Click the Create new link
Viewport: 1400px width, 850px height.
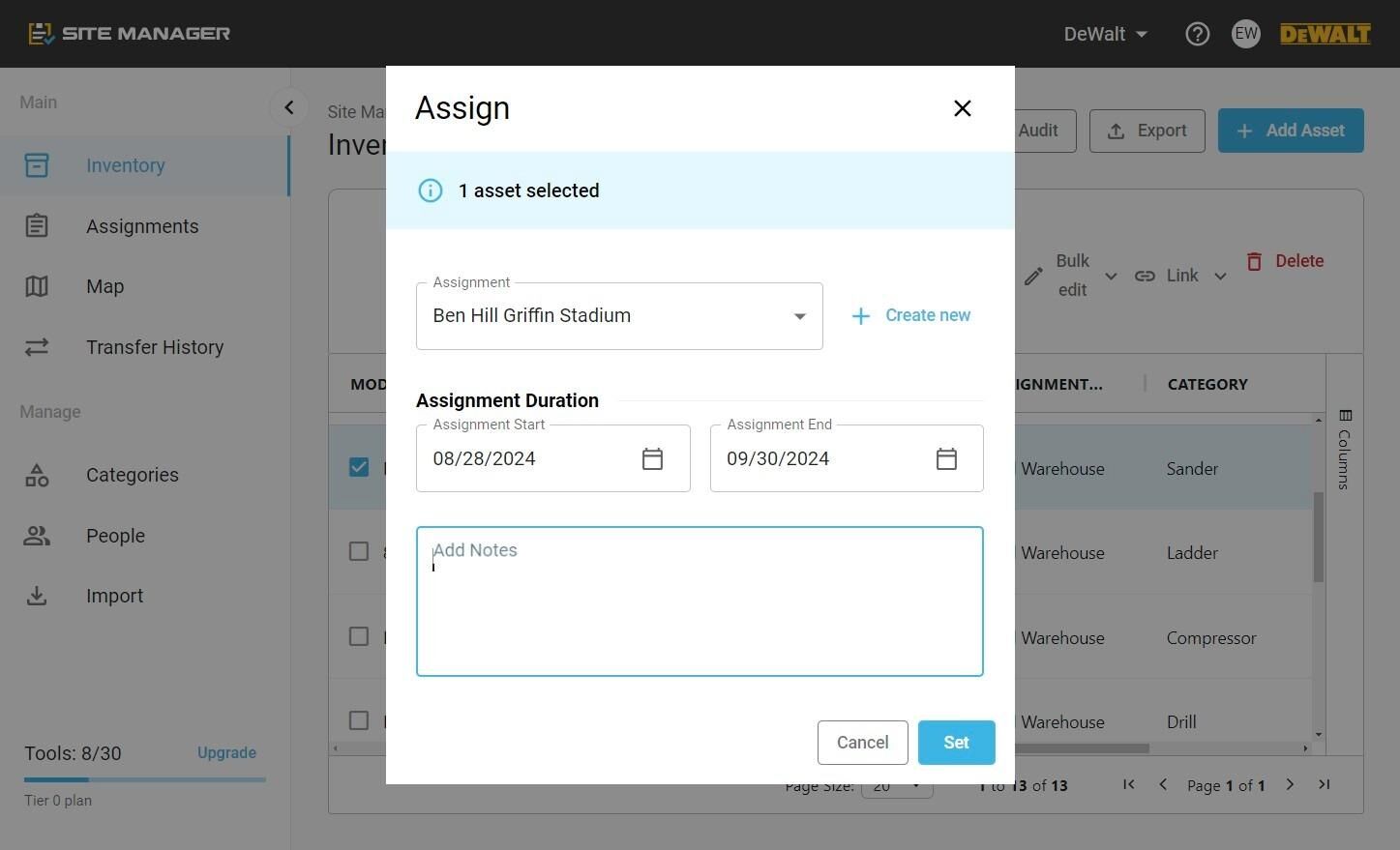[x=910, y=315]
